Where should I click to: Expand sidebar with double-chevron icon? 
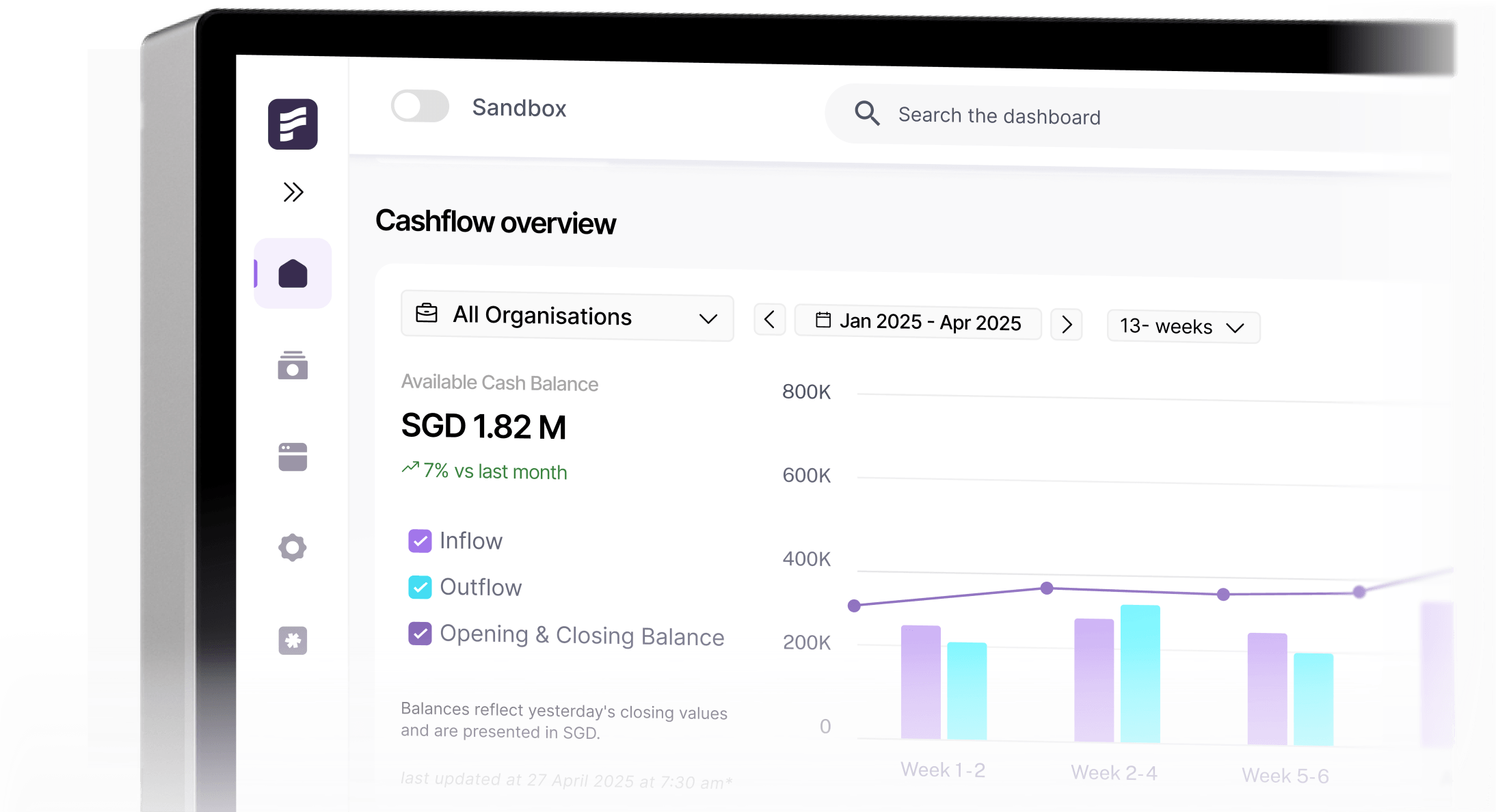(293, 192)
